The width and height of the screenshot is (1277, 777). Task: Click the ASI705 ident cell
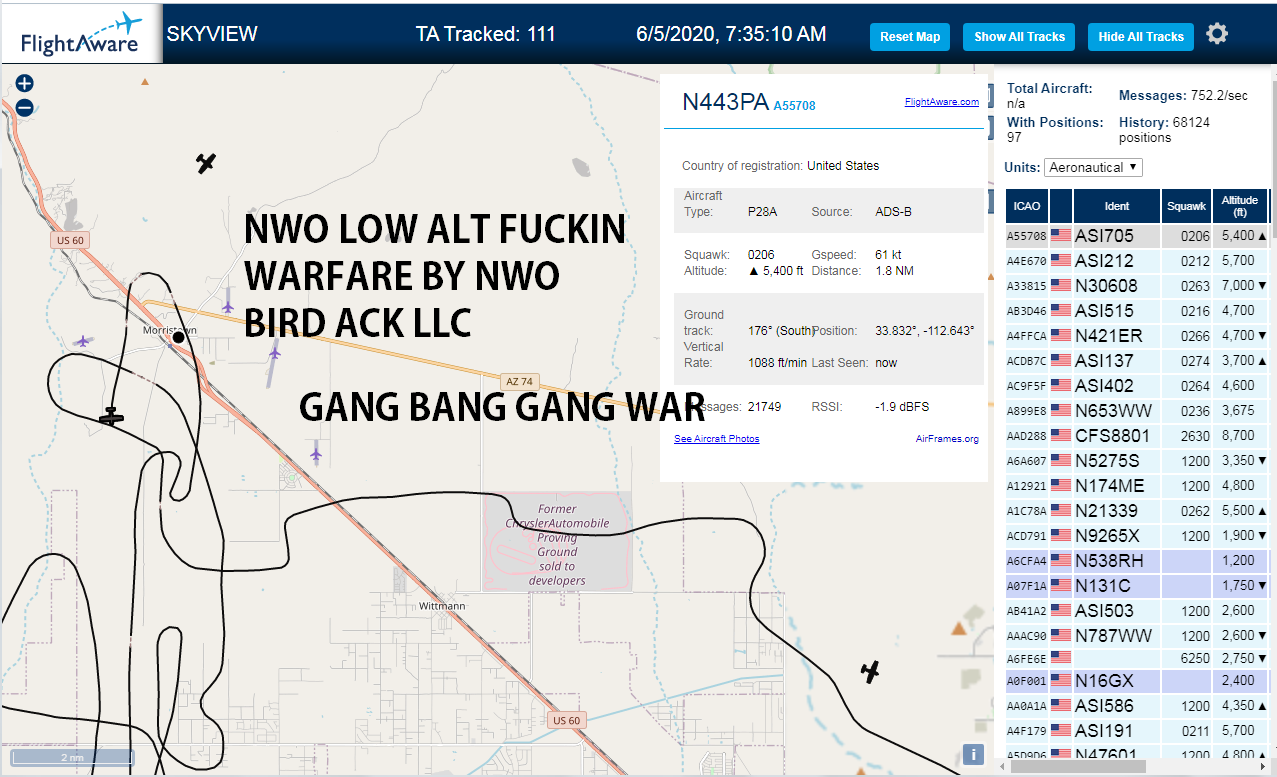pyautogui.click(x=1117, y=237)
